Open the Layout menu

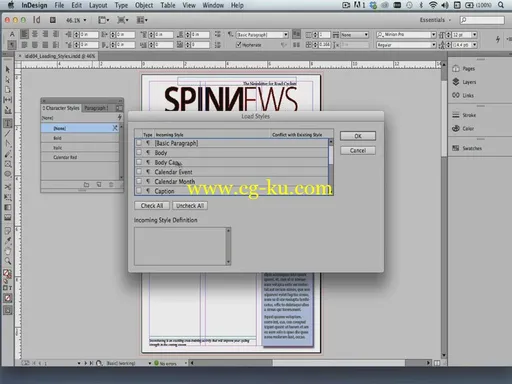tap(98, 5)
